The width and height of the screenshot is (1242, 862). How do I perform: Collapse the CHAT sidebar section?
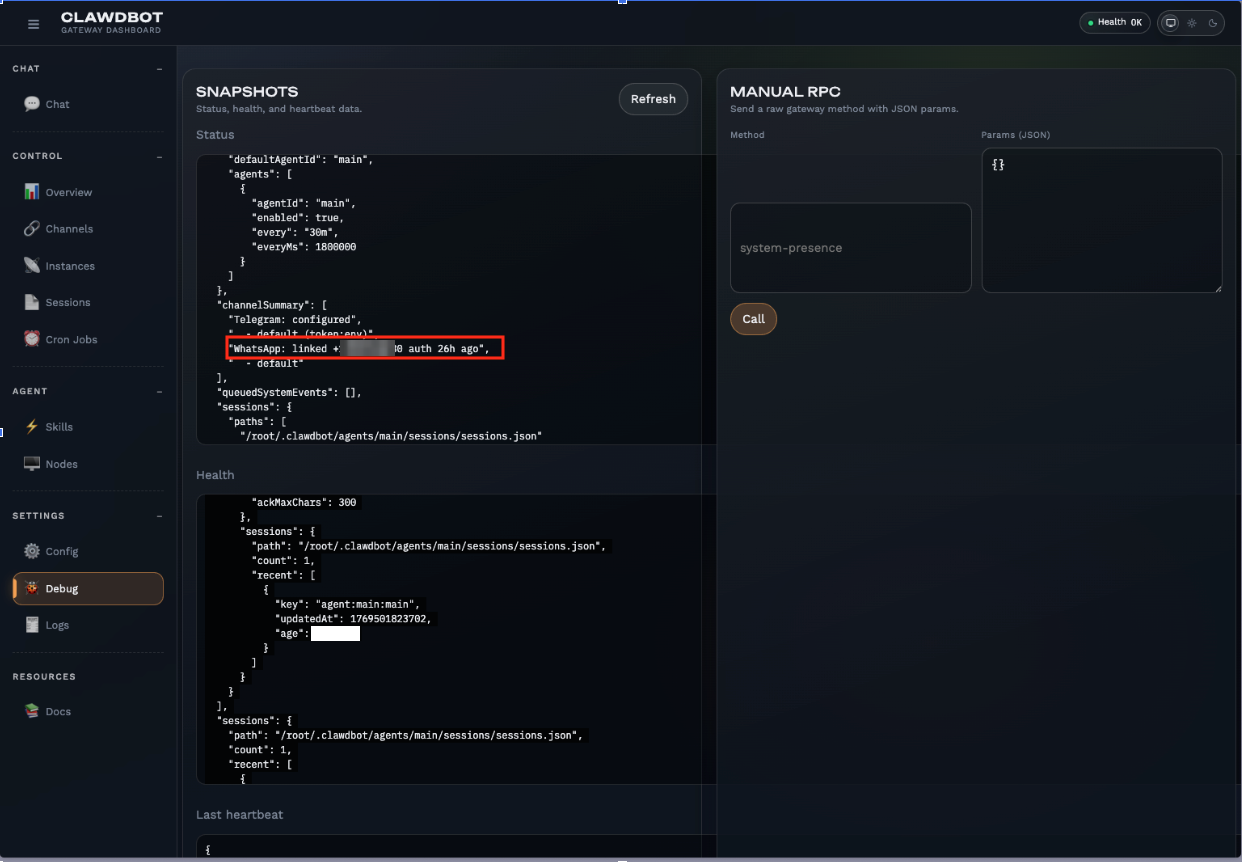pos(159,69)
